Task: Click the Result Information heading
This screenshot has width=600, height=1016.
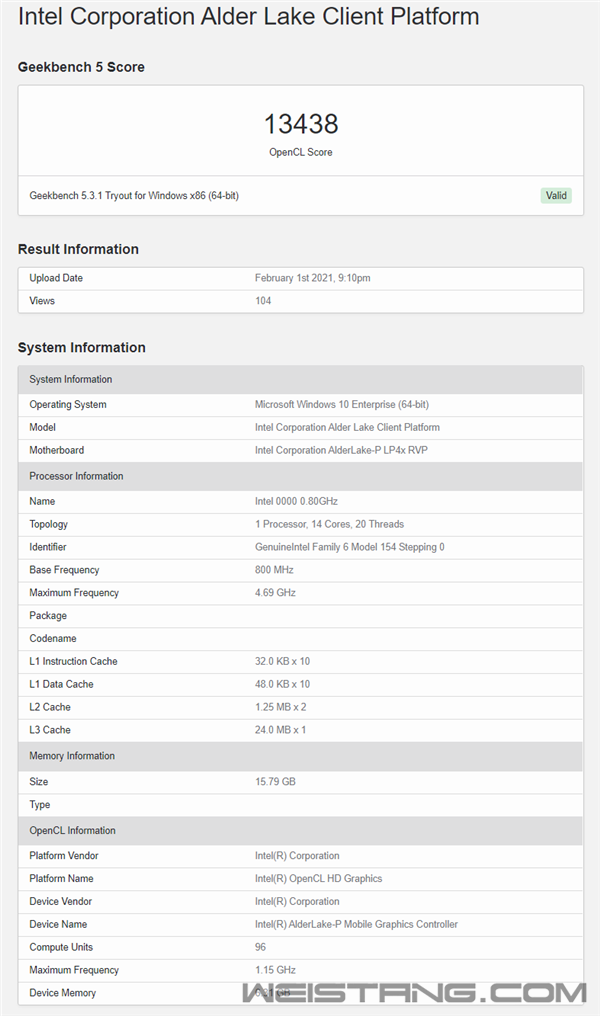Action: click(x=78, y=249)
